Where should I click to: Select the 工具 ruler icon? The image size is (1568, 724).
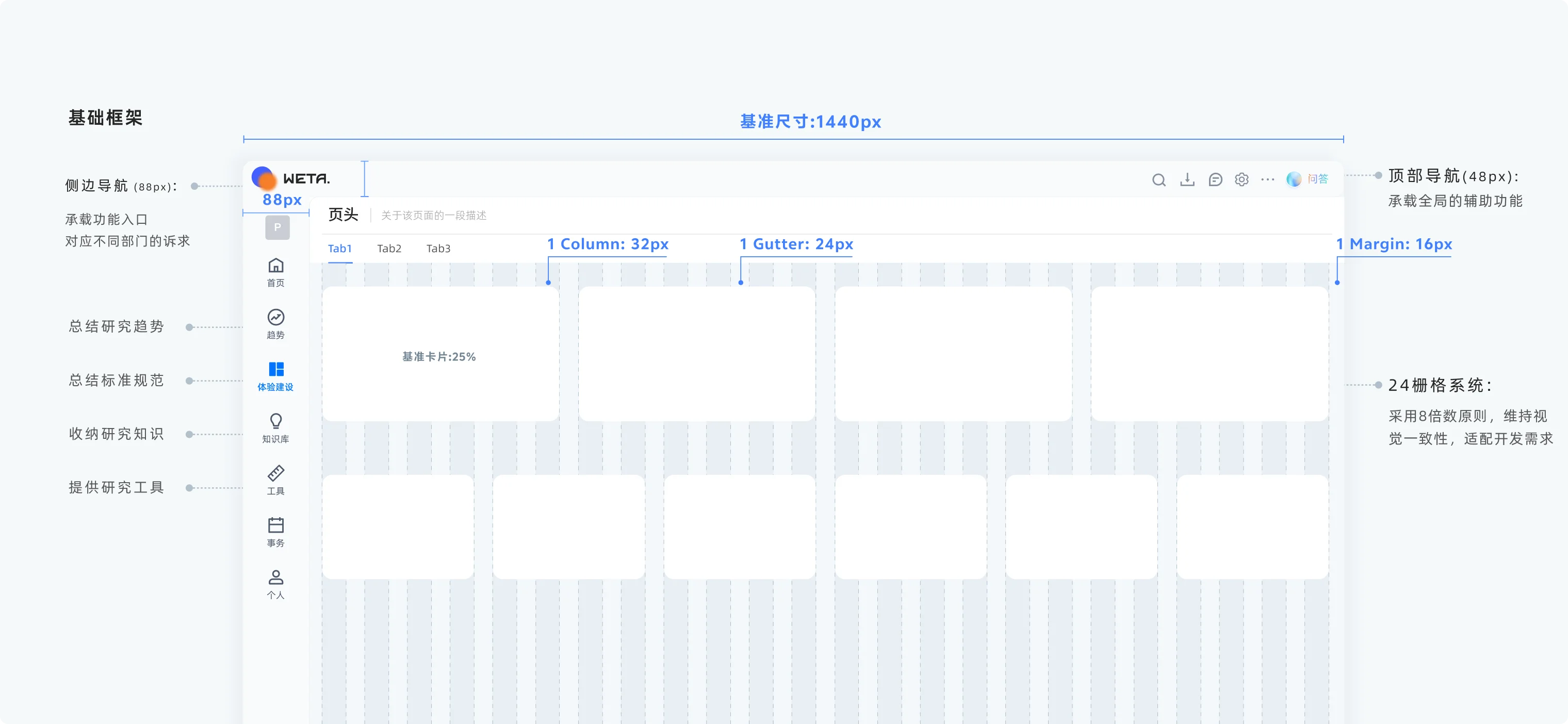pos(276,473)
